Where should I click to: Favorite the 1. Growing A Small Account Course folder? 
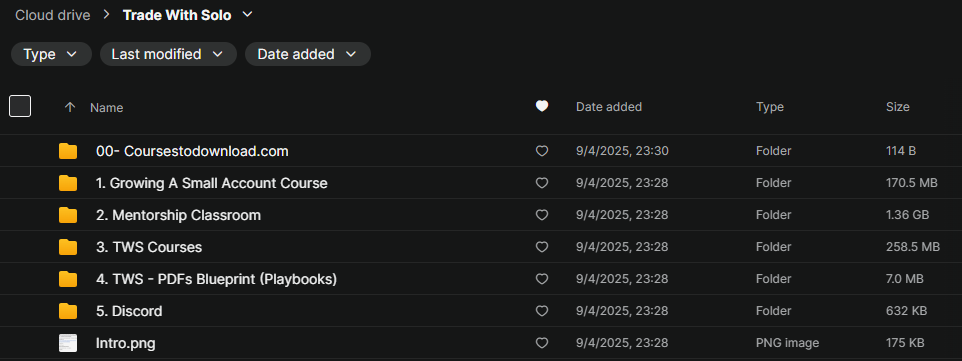(542, 183)
